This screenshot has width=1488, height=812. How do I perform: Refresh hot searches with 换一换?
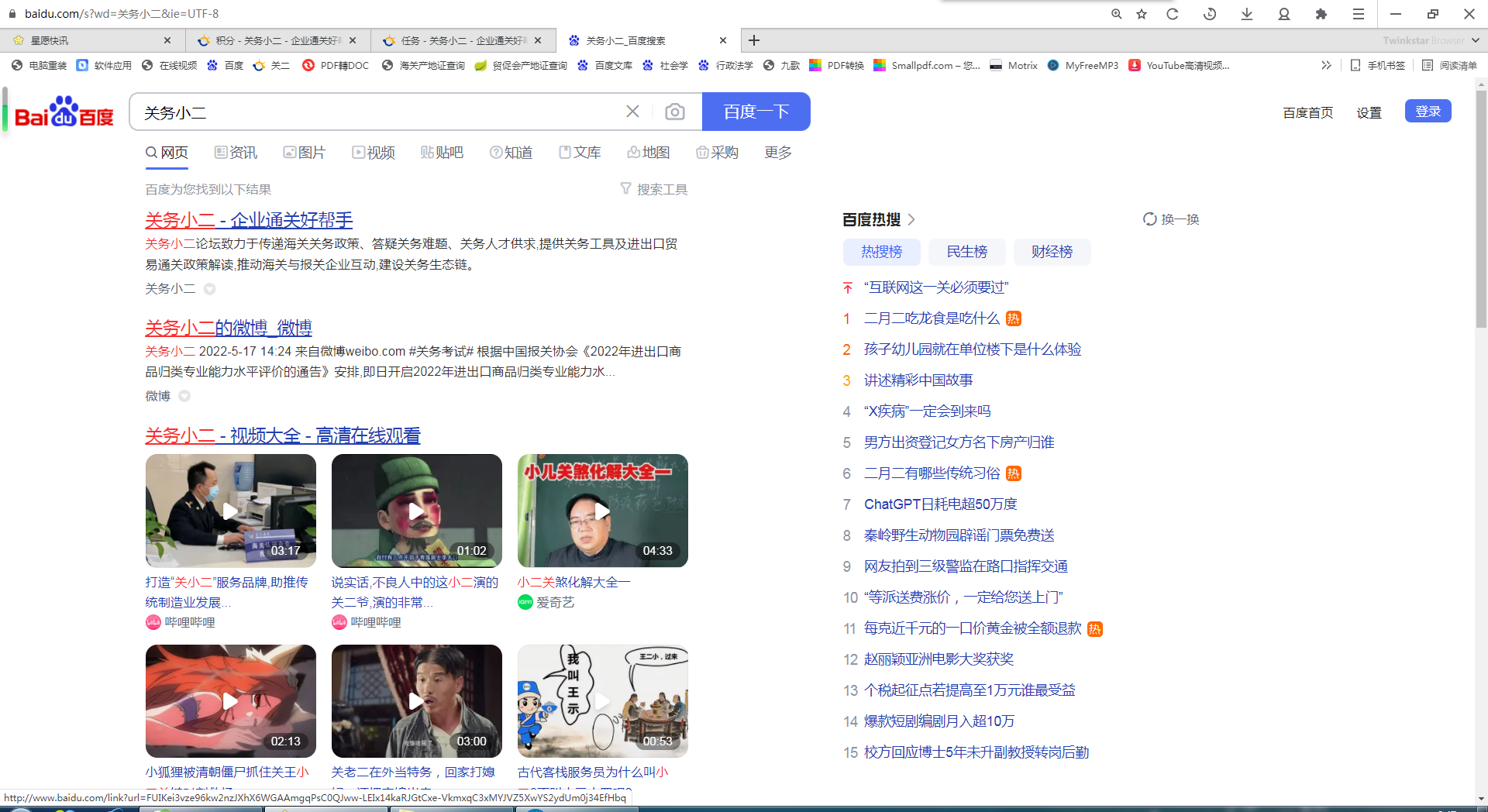(1171, 219)
